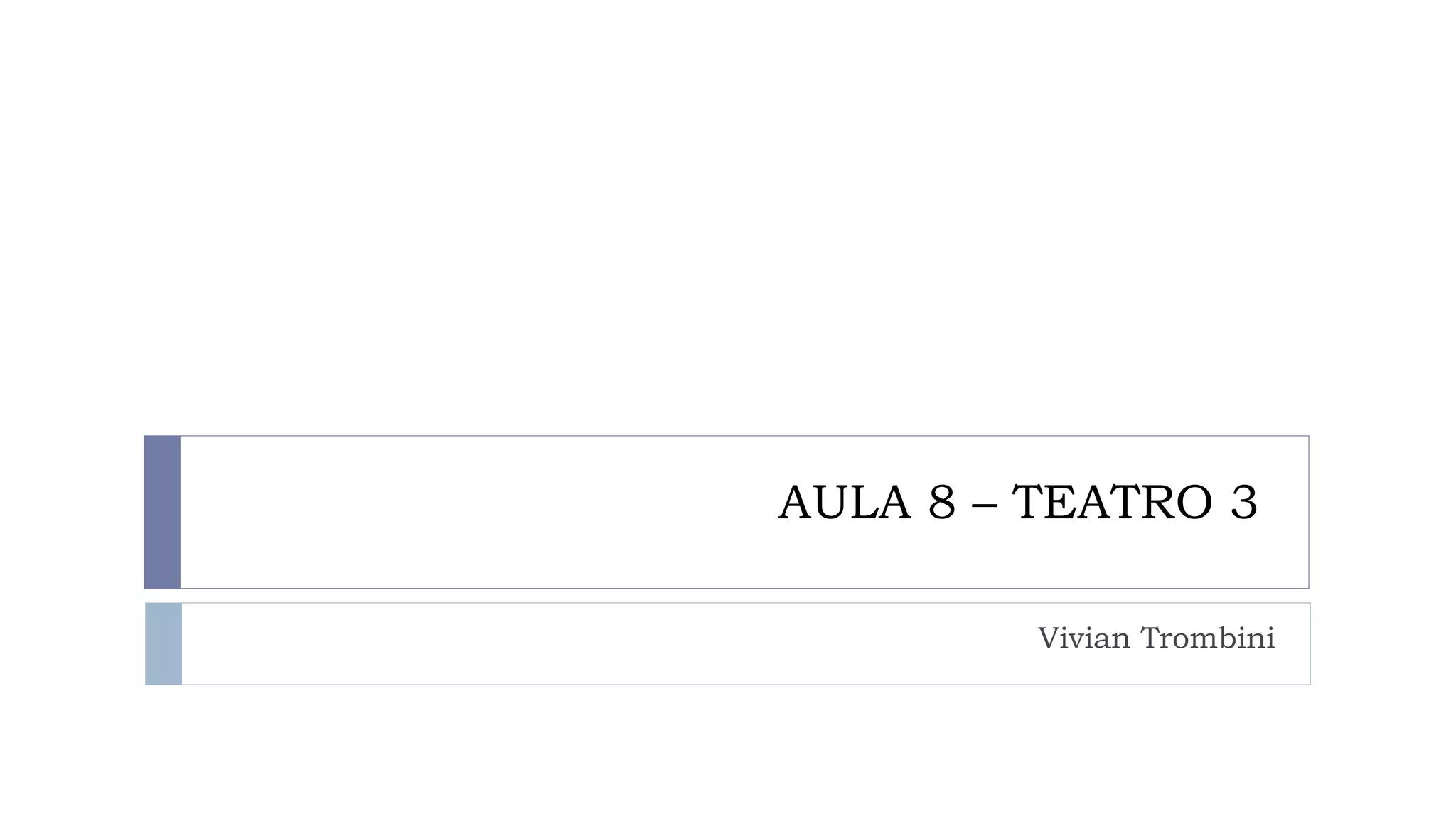Select the name Vivian in the subtitle

pyautogui.click(x=1083, y=638)
